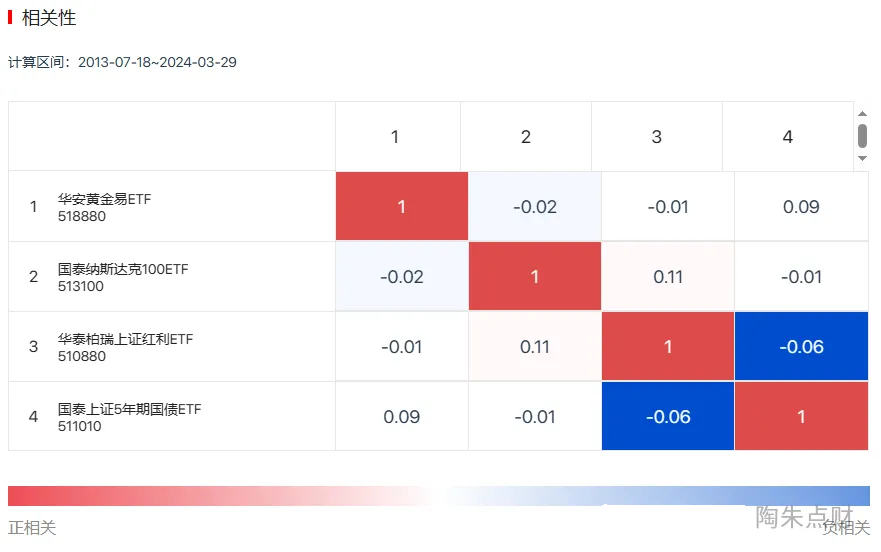Select column header 1

[395, 137]
